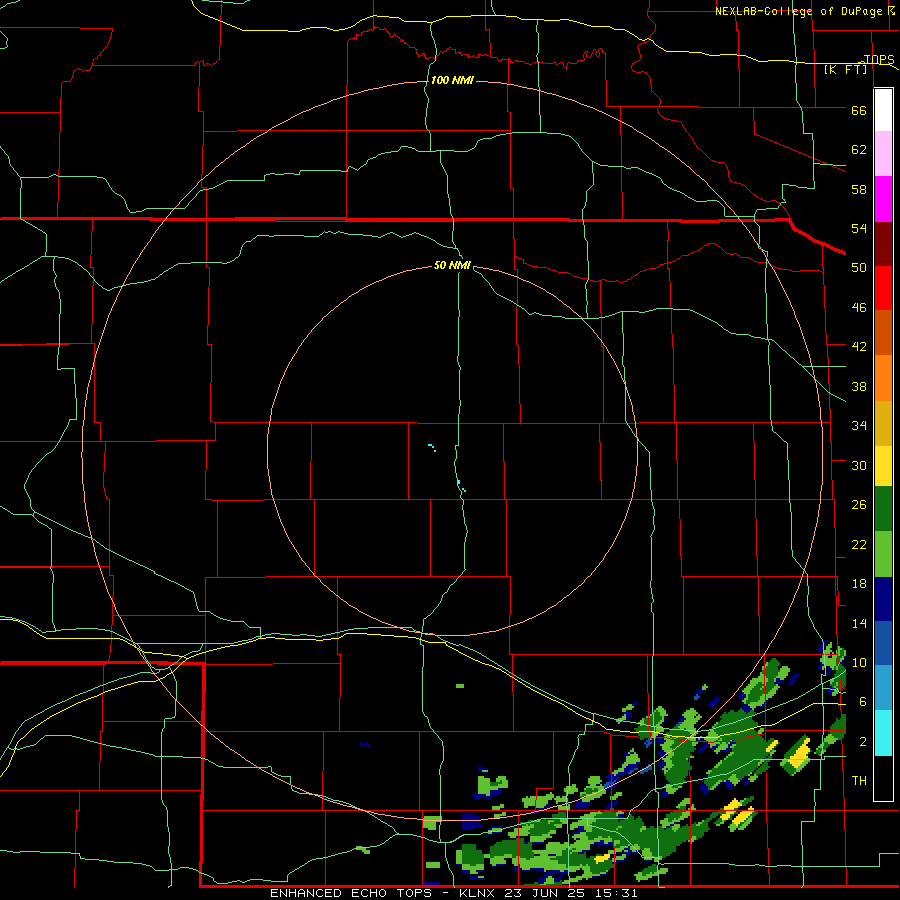Click the "[K FT]" units label
The width and height of the screenshot is (900, 900).
click(845, 69)
